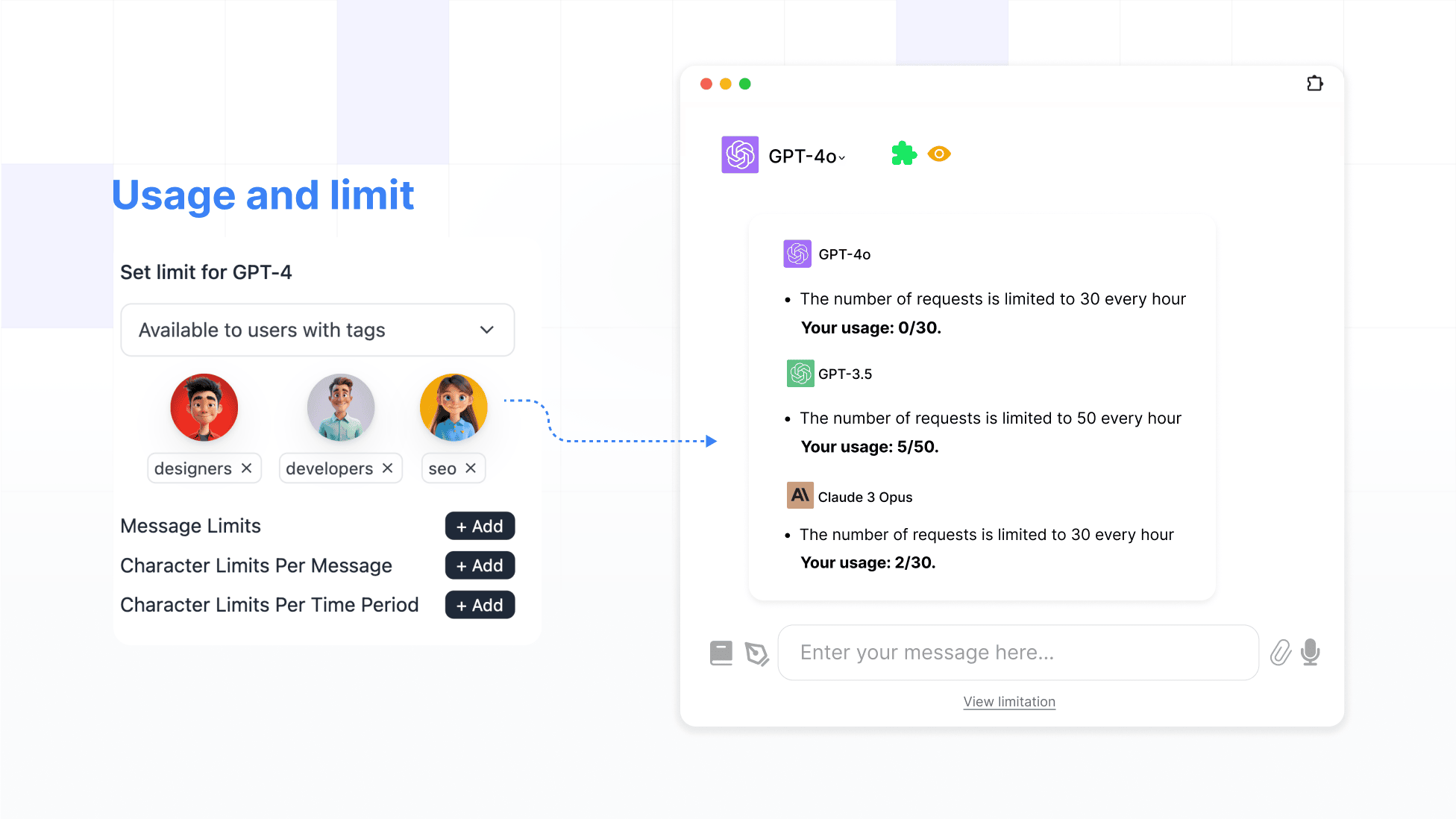The height and width of the screenshot is (819, 1456).
Task: Click the clipboard/notes icon in chat
Action: click(721, 653)
